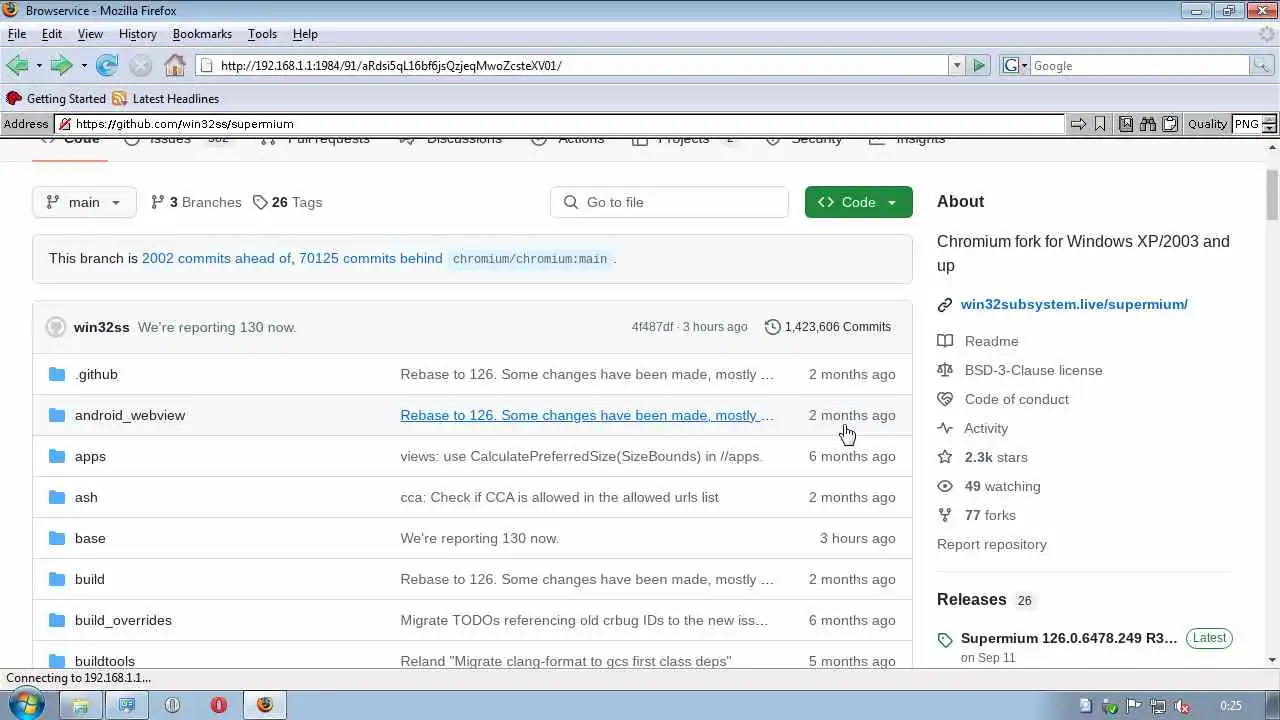Open the Back button history dropdown arrow
1280x720 pixels.
coord(39,66)
